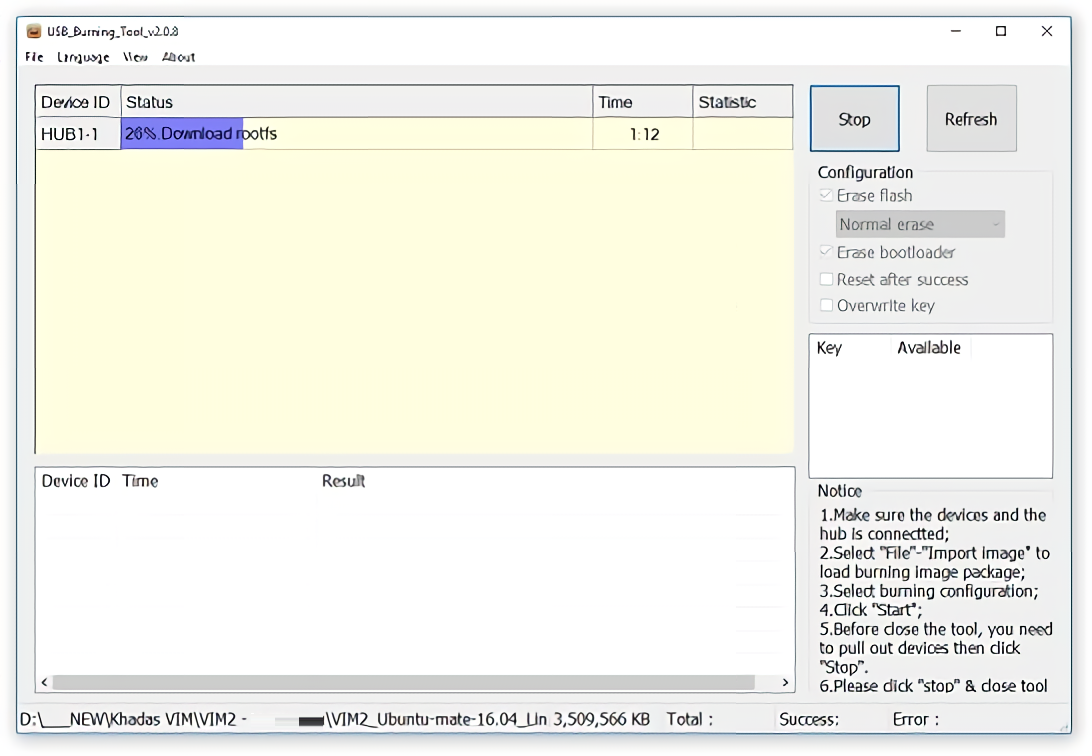Open the About menu
Viewport: 1092px width, 756px height.
pos(179,57)
